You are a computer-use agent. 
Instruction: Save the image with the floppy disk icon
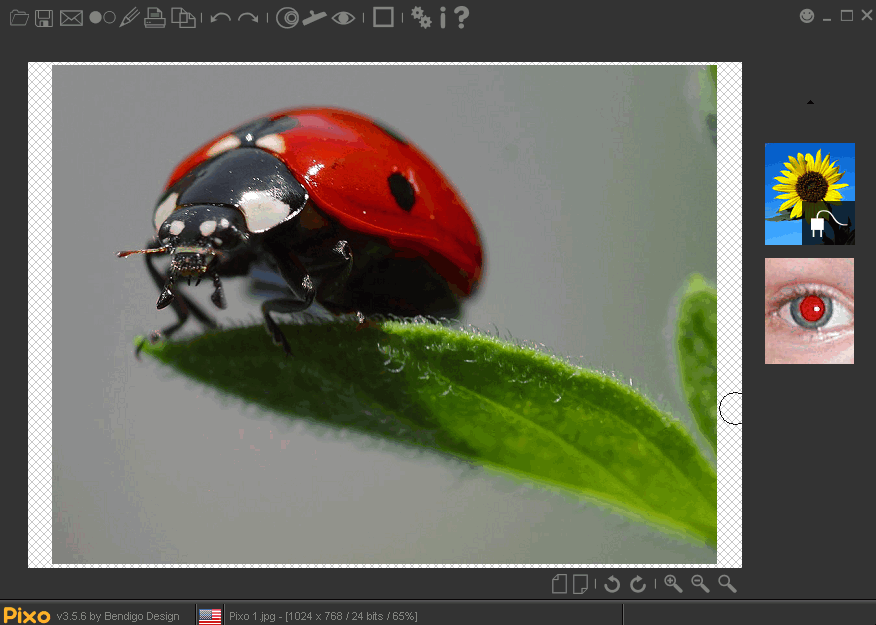click(44, 18)
